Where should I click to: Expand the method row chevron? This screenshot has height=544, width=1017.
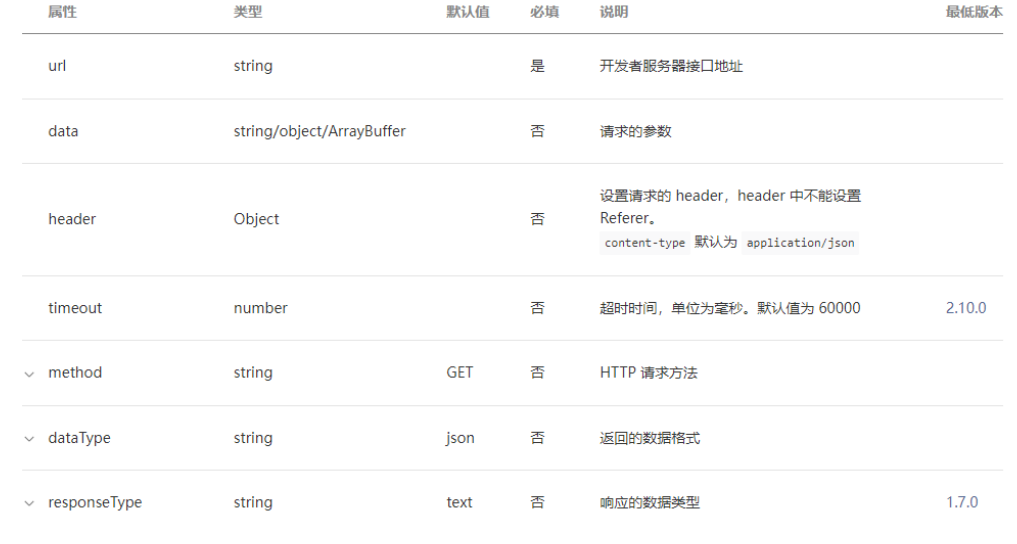pyautogui.click(x=29, y=374)
